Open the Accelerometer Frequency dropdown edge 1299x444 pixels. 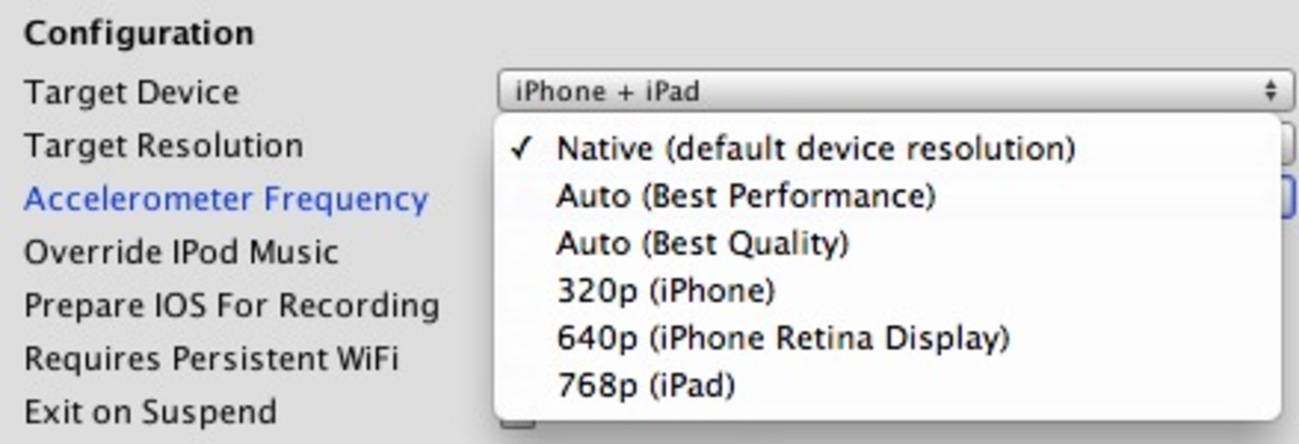pos(1289,197)
